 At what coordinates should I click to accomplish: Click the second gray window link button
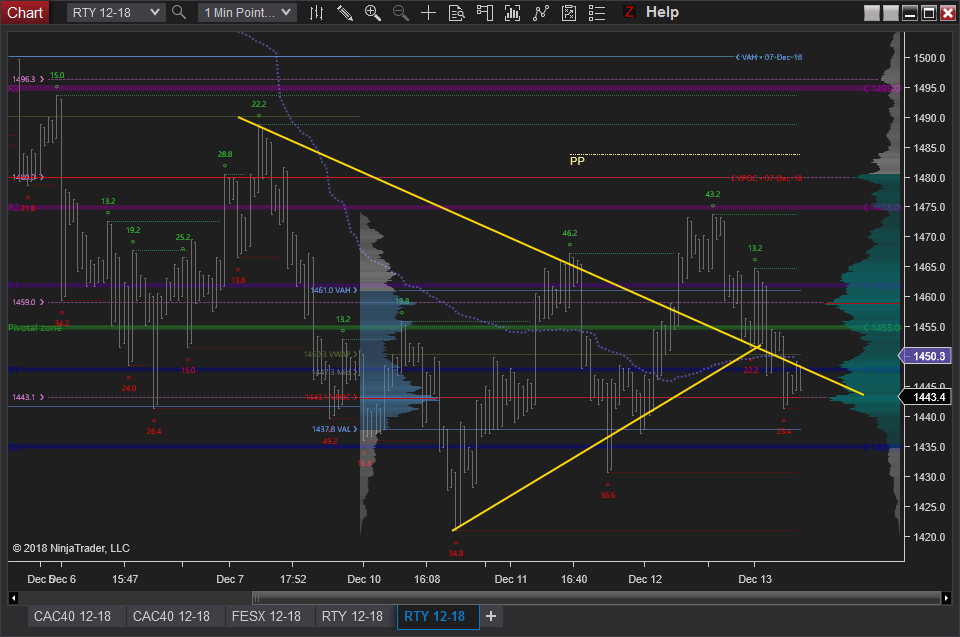(891, 13)
